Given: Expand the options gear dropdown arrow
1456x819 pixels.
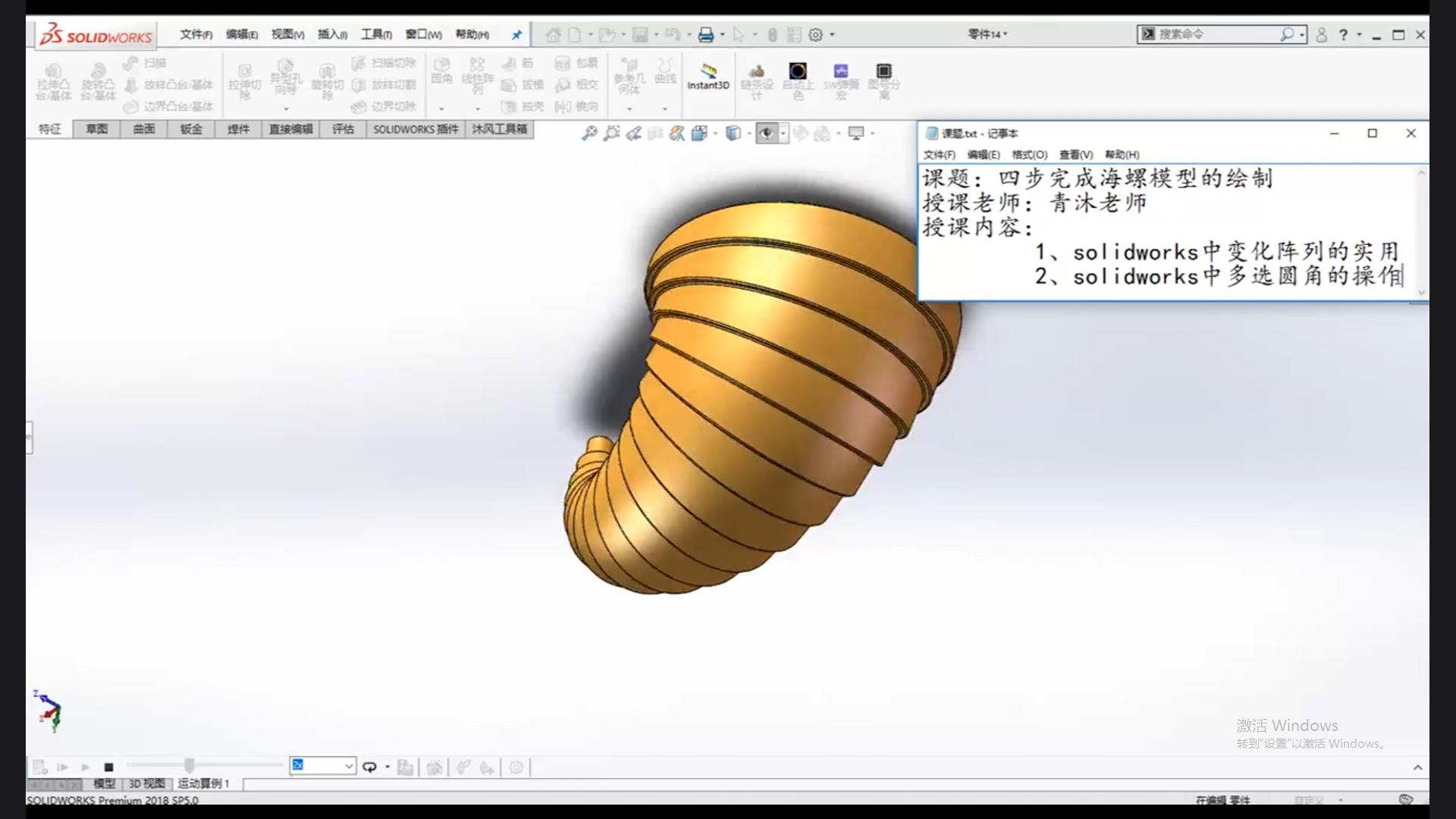Looking at the screenshot, I should point(832,35).
